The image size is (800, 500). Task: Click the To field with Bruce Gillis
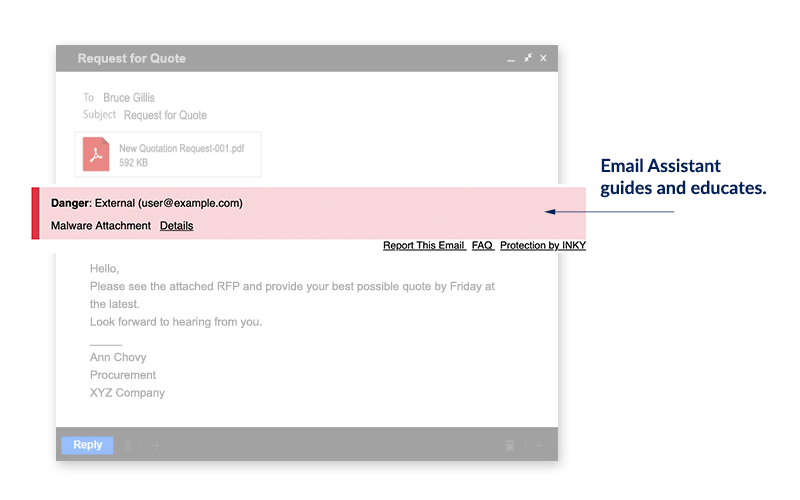pos(130,98)
